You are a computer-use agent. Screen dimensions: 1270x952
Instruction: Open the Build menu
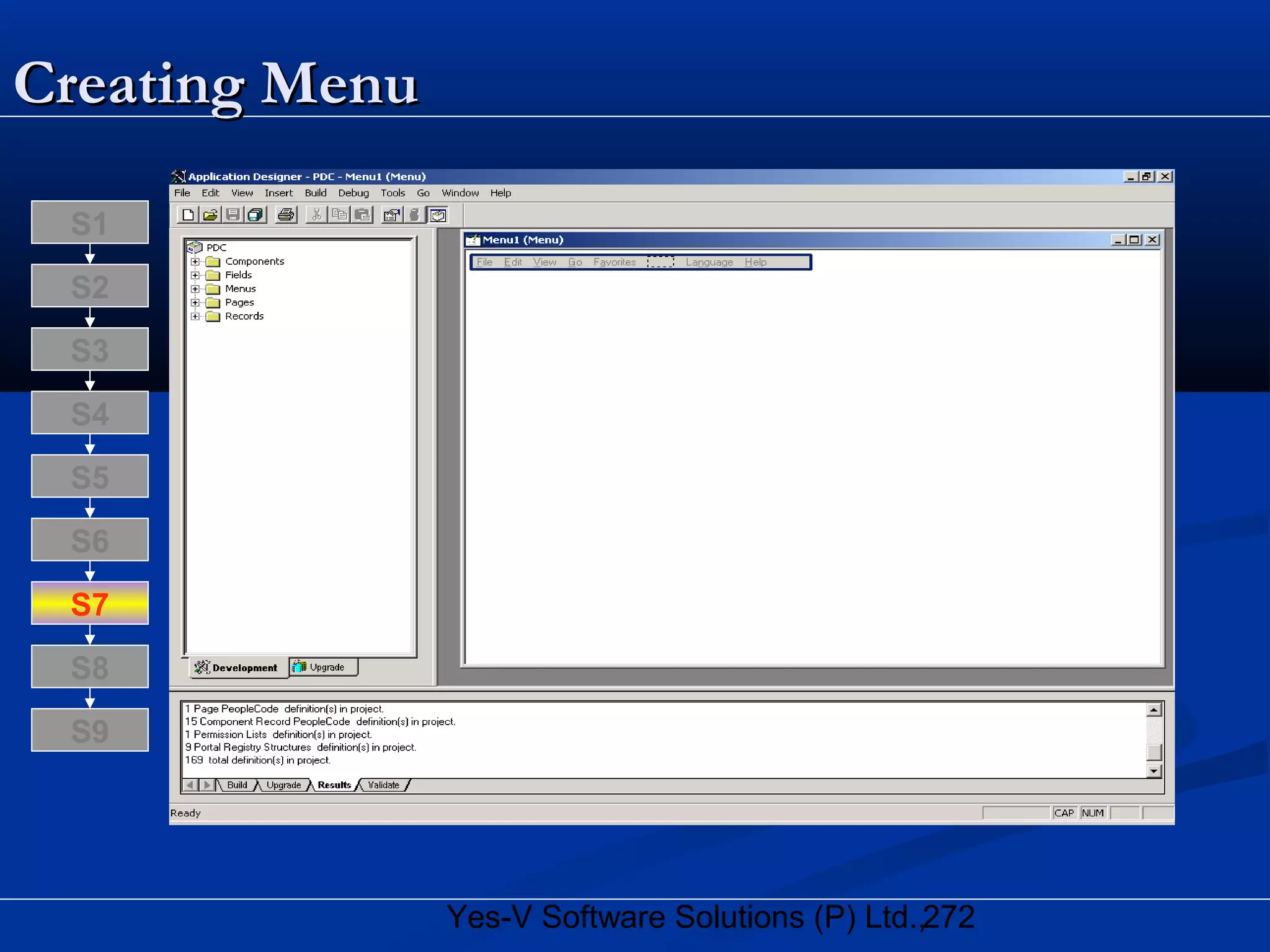316,193
